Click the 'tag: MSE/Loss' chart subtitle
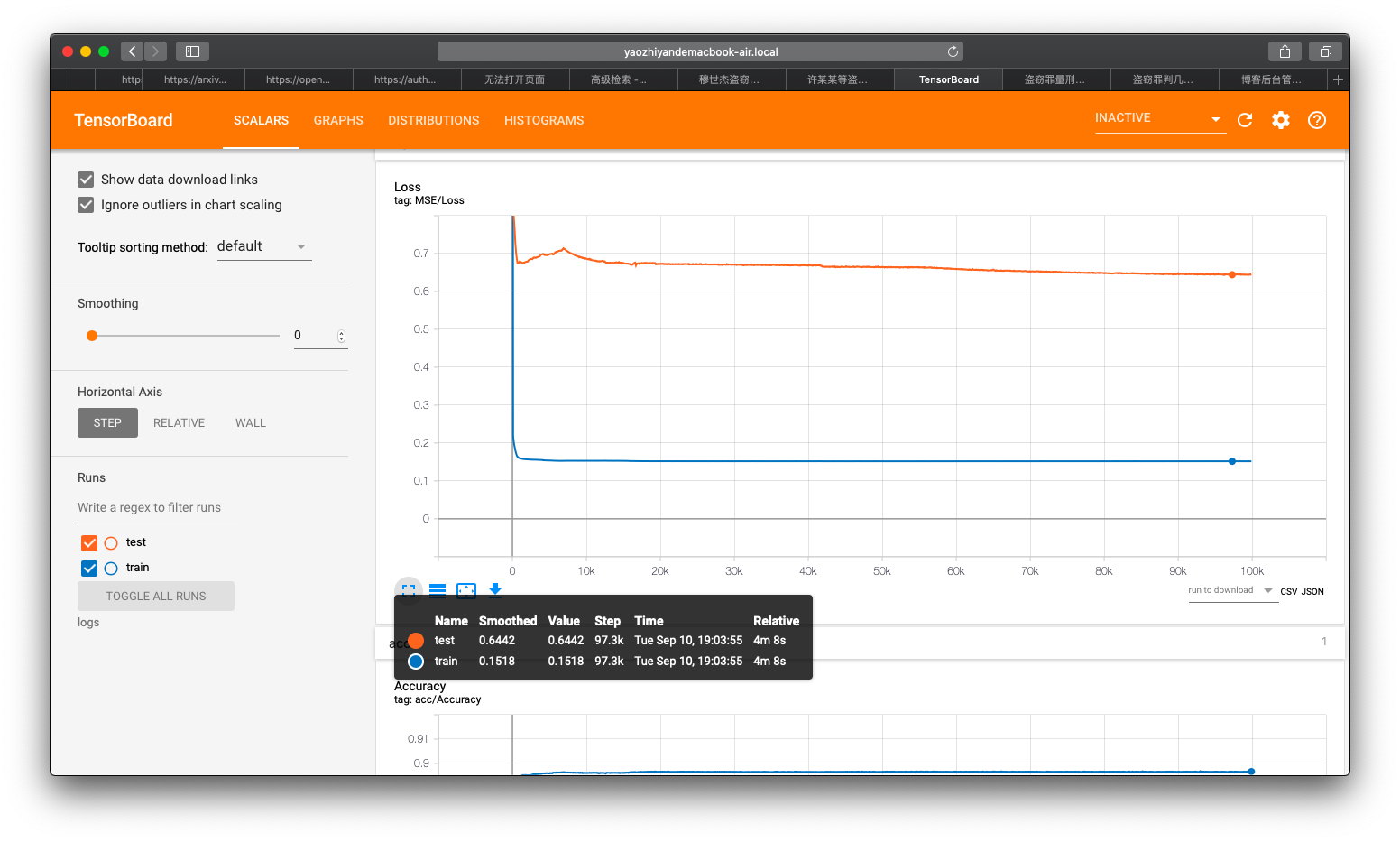Screen dimensions: 1400x842 coord(429,200)
